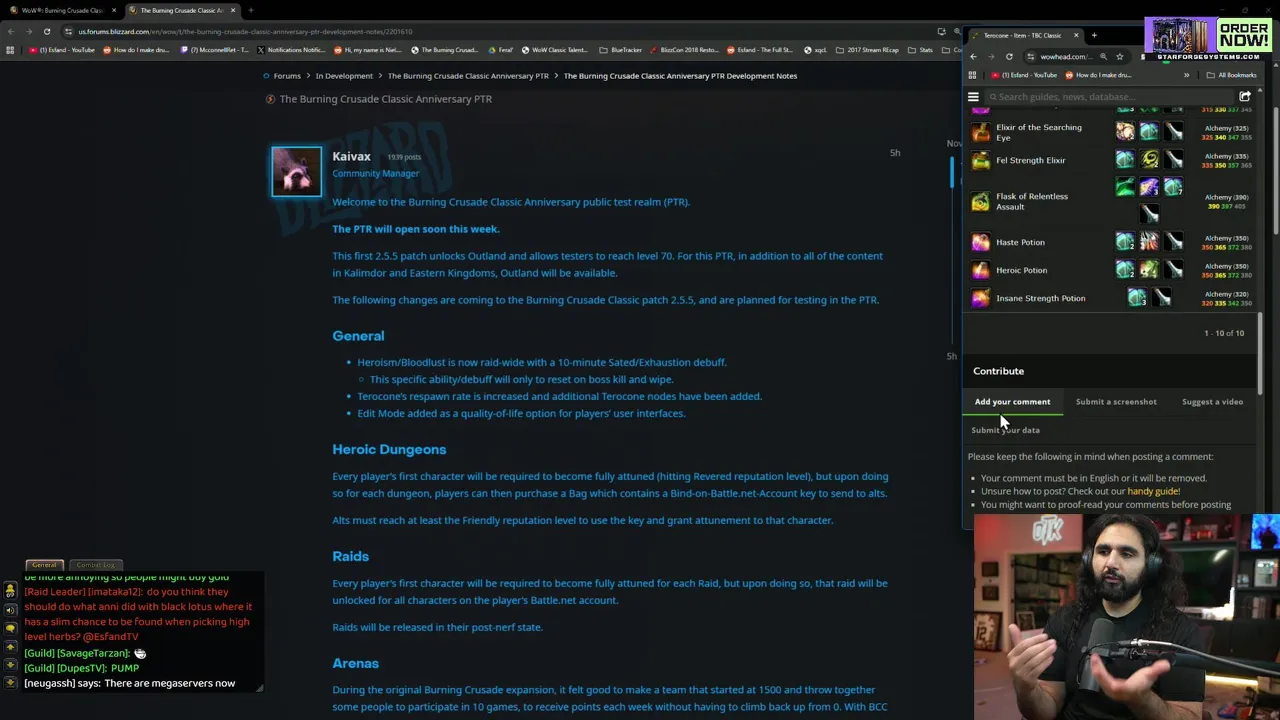Click the forum topic timeline scroller

pyautogui.click(x=952, y=172)
